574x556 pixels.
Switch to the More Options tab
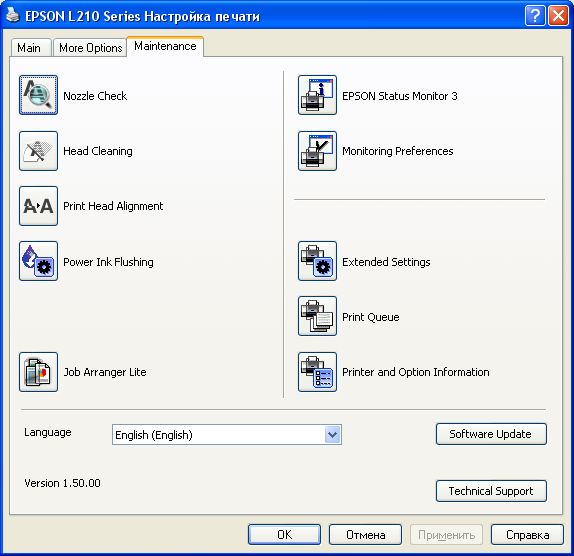pyautogui.click(x=90, y=48)
